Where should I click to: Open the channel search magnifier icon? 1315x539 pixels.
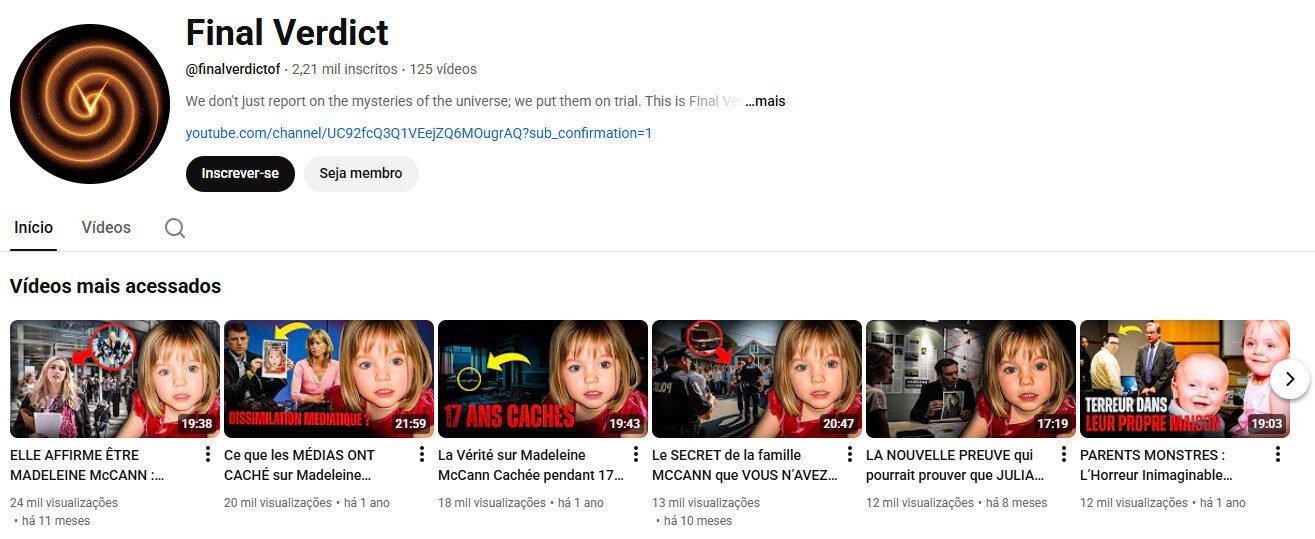(175, 228)
